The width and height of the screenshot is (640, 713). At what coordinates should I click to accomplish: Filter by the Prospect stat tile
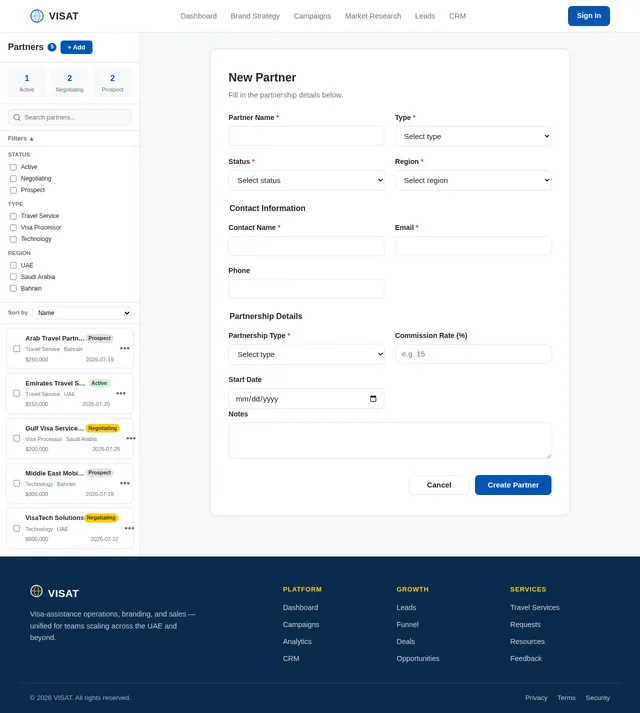click(112, 83)
